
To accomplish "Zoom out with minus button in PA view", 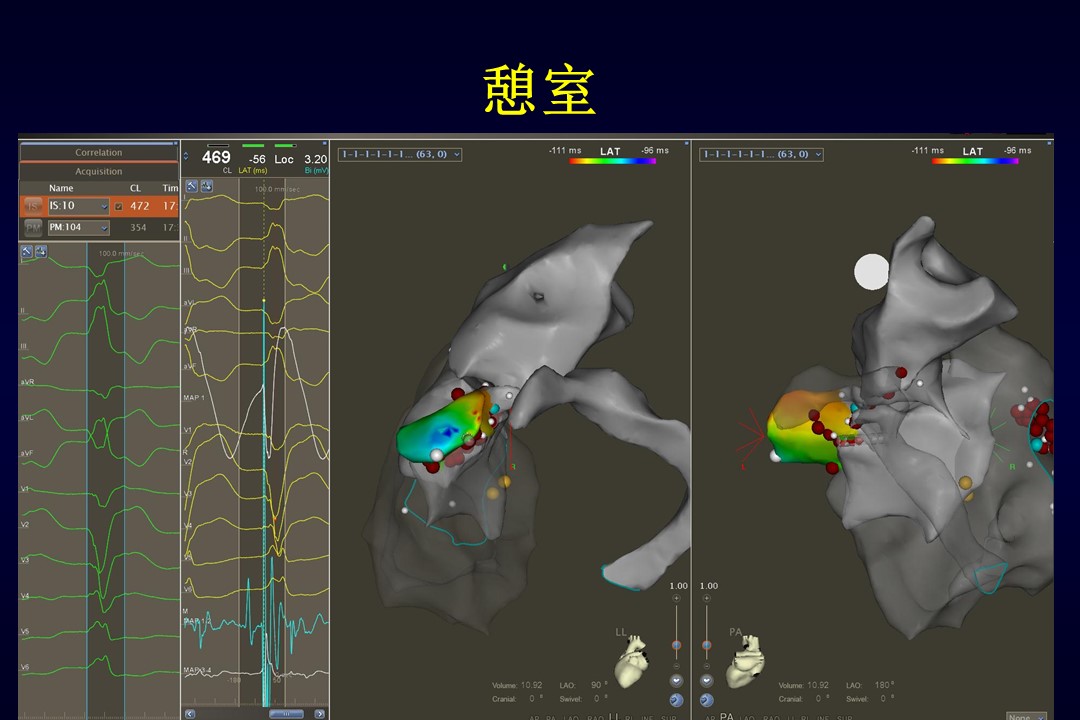I will coord(707,666).
